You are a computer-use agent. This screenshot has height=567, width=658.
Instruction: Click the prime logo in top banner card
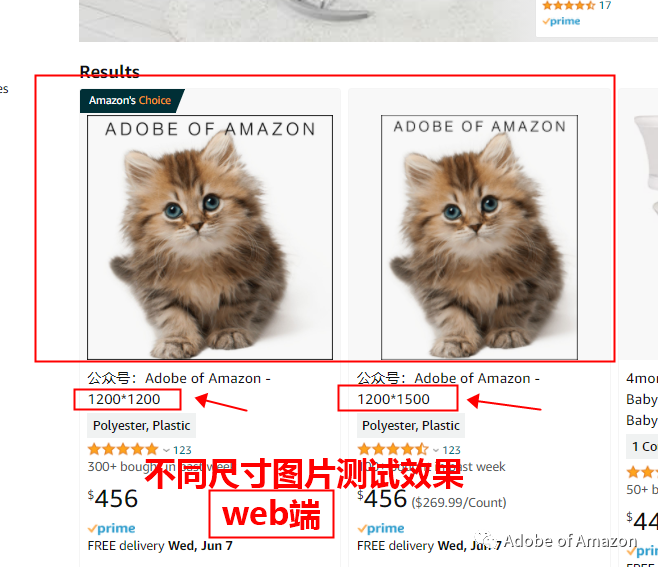click(x=561, y=21)
